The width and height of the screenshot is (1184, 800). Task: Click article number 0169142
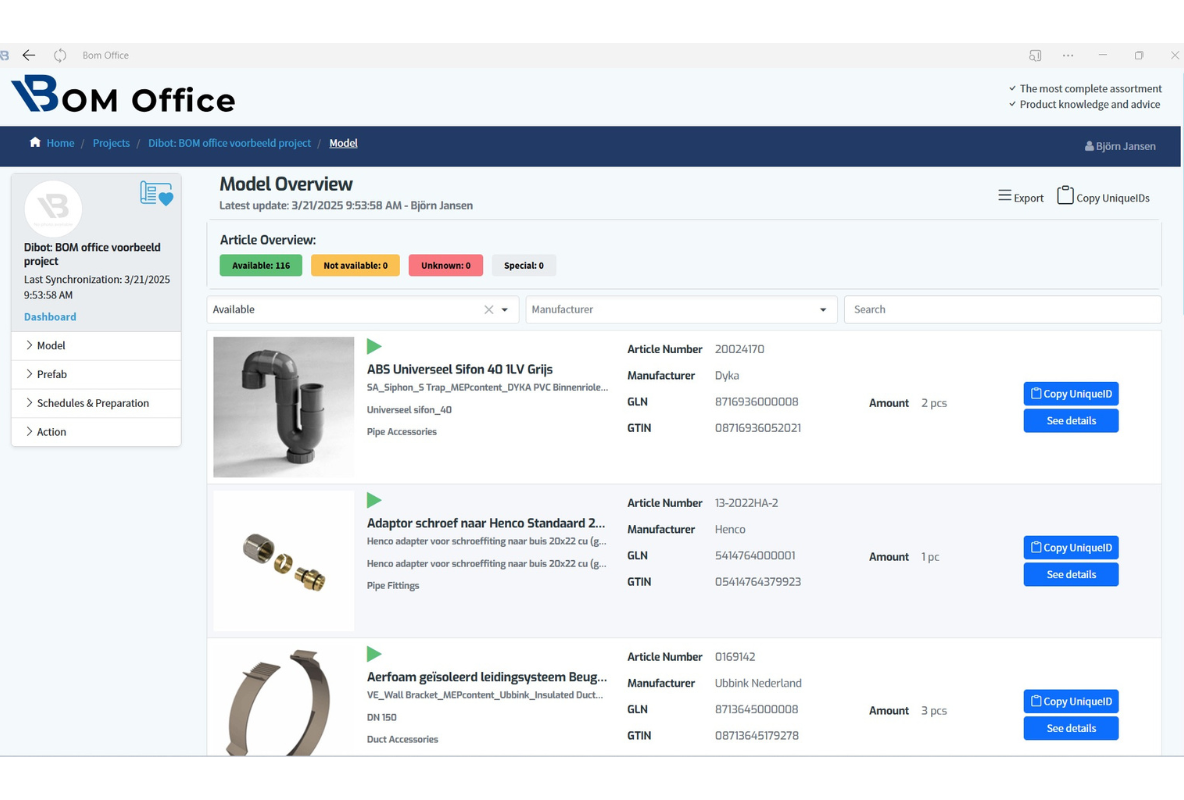click(x=735, y=657)
